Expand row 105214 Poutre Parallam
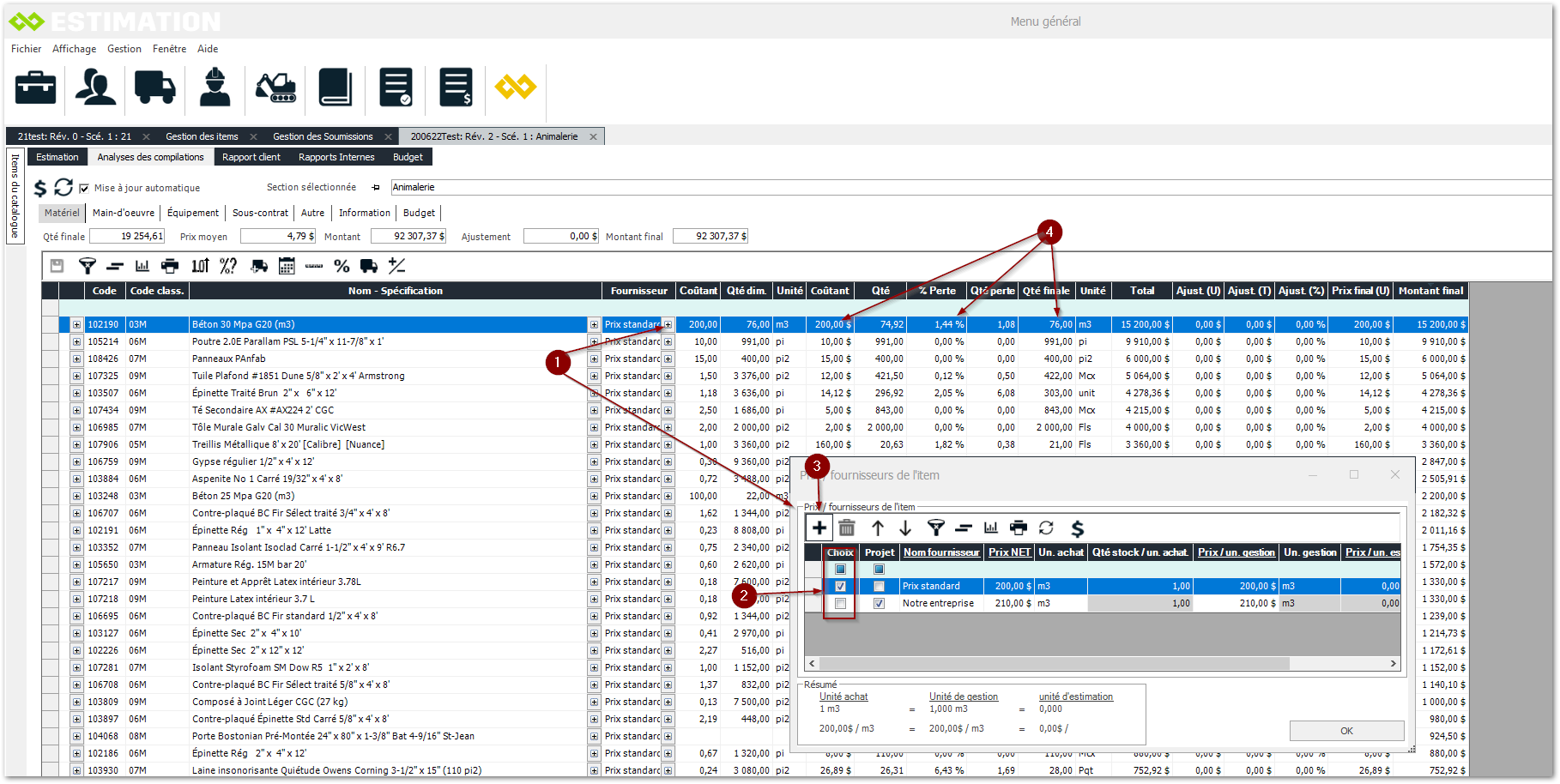 point(76,341)
